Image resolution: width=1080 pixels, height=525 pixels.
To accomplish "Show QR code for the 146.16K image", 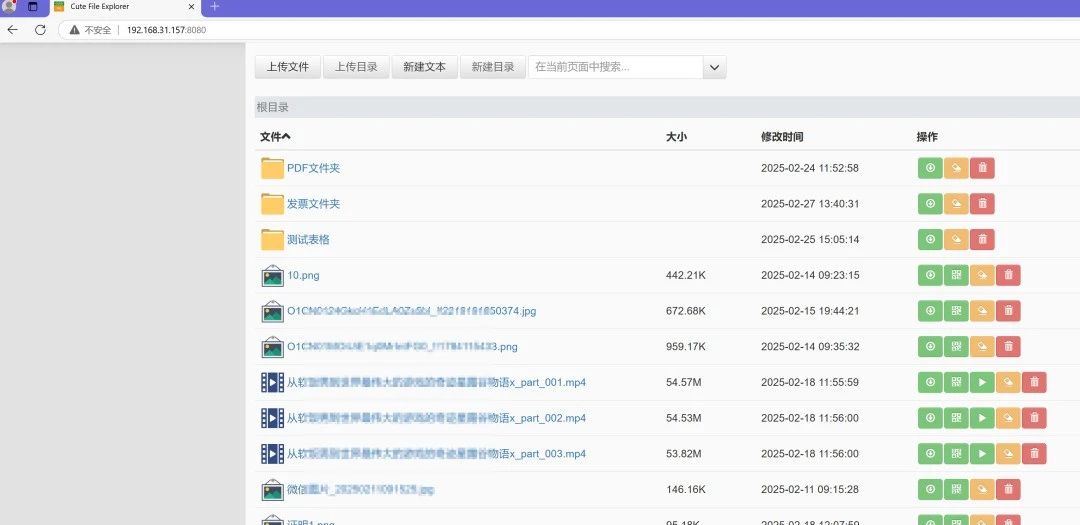I will click(x=956, y=490).
